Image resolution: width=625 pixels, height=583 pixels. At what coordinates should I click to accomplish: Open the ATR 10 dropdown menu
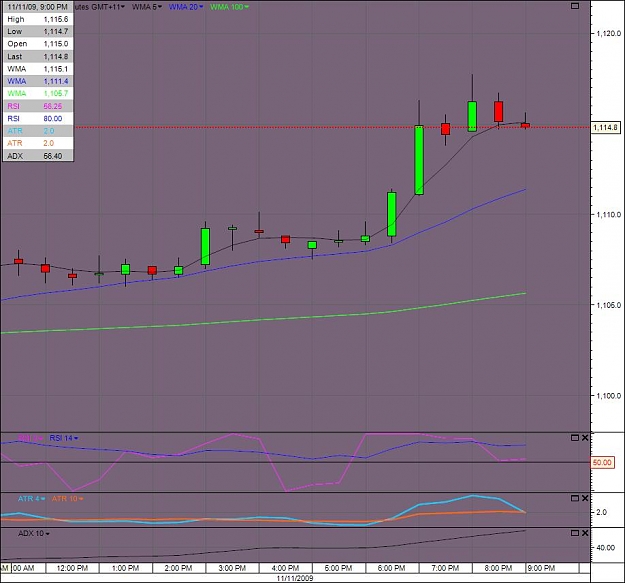pyautogui.click(x=67, y=499)
